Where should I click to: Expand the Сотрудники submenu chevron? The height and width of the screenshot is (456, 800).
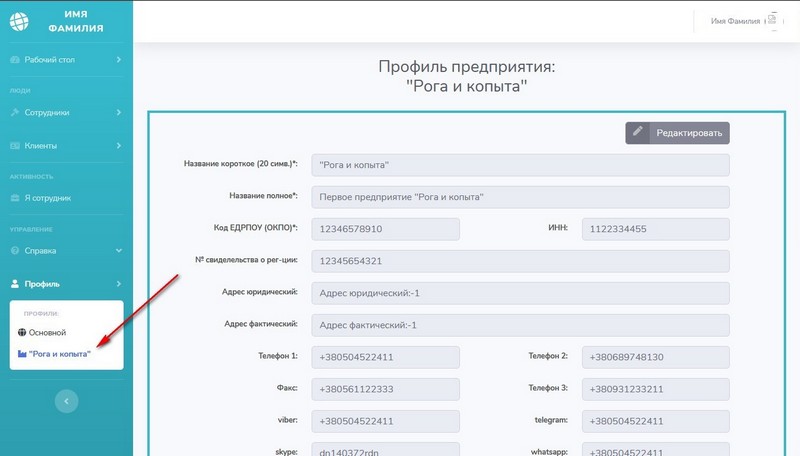[118, 112]
